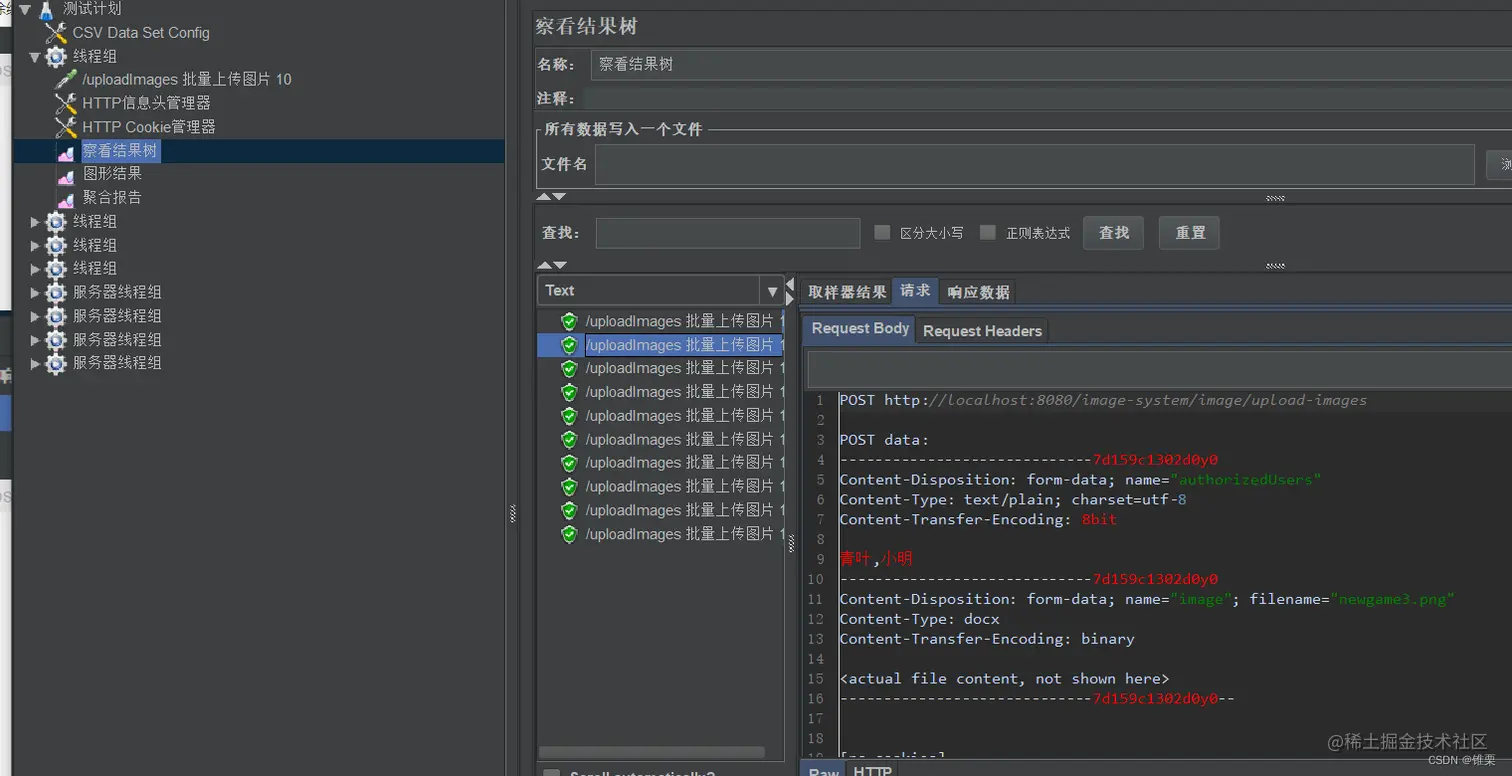
Task: Focus the 注释 comment field
Action: (x=1047, y=98)
